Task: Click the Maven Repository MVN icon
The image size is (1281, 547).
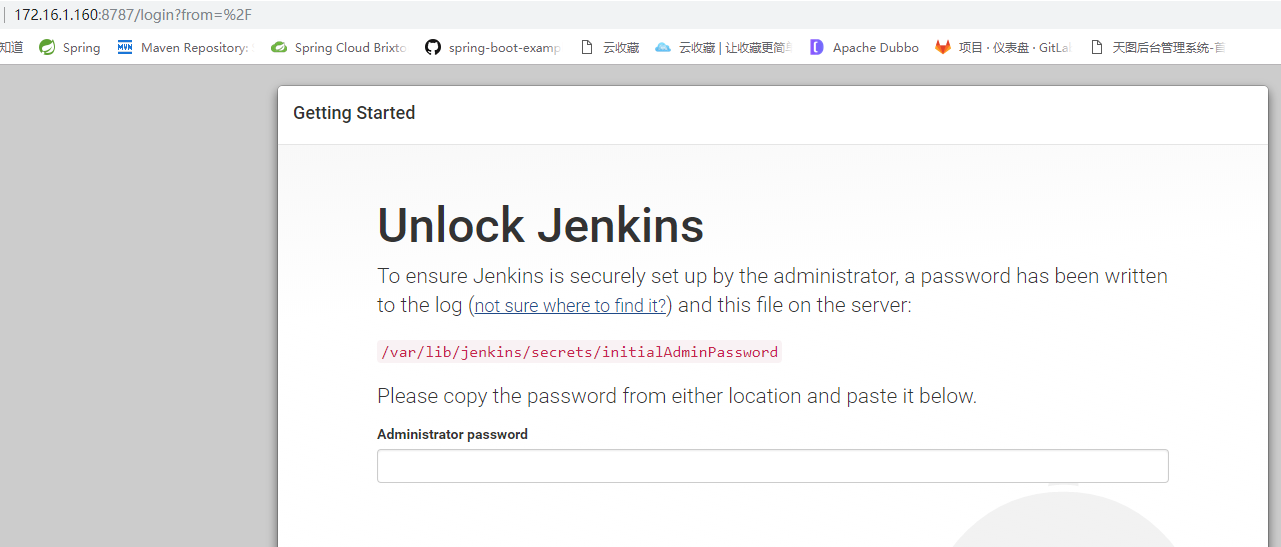Action: tap(125, 47)
